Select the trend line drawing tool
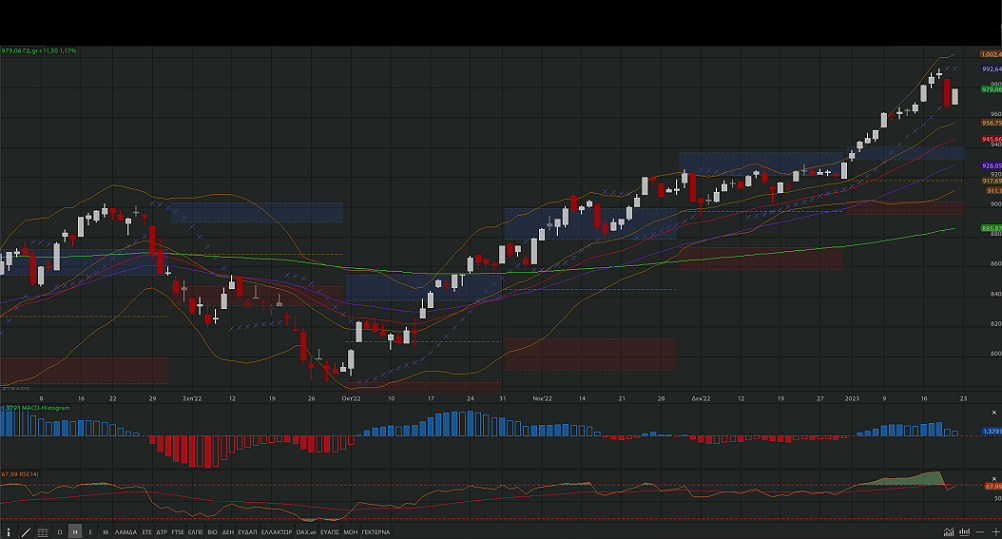1002x539 pixels. [x=26, y=532]
